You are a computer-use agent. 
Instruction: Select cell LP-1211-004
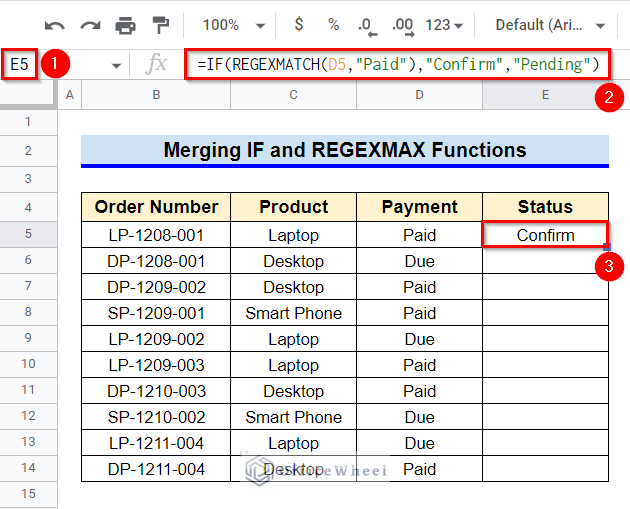pos(156,443)
